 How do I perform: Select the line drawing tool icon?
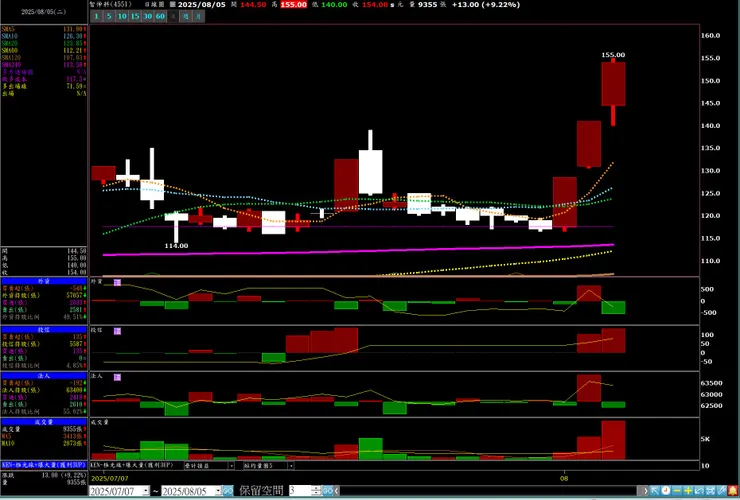click(722, 491)
